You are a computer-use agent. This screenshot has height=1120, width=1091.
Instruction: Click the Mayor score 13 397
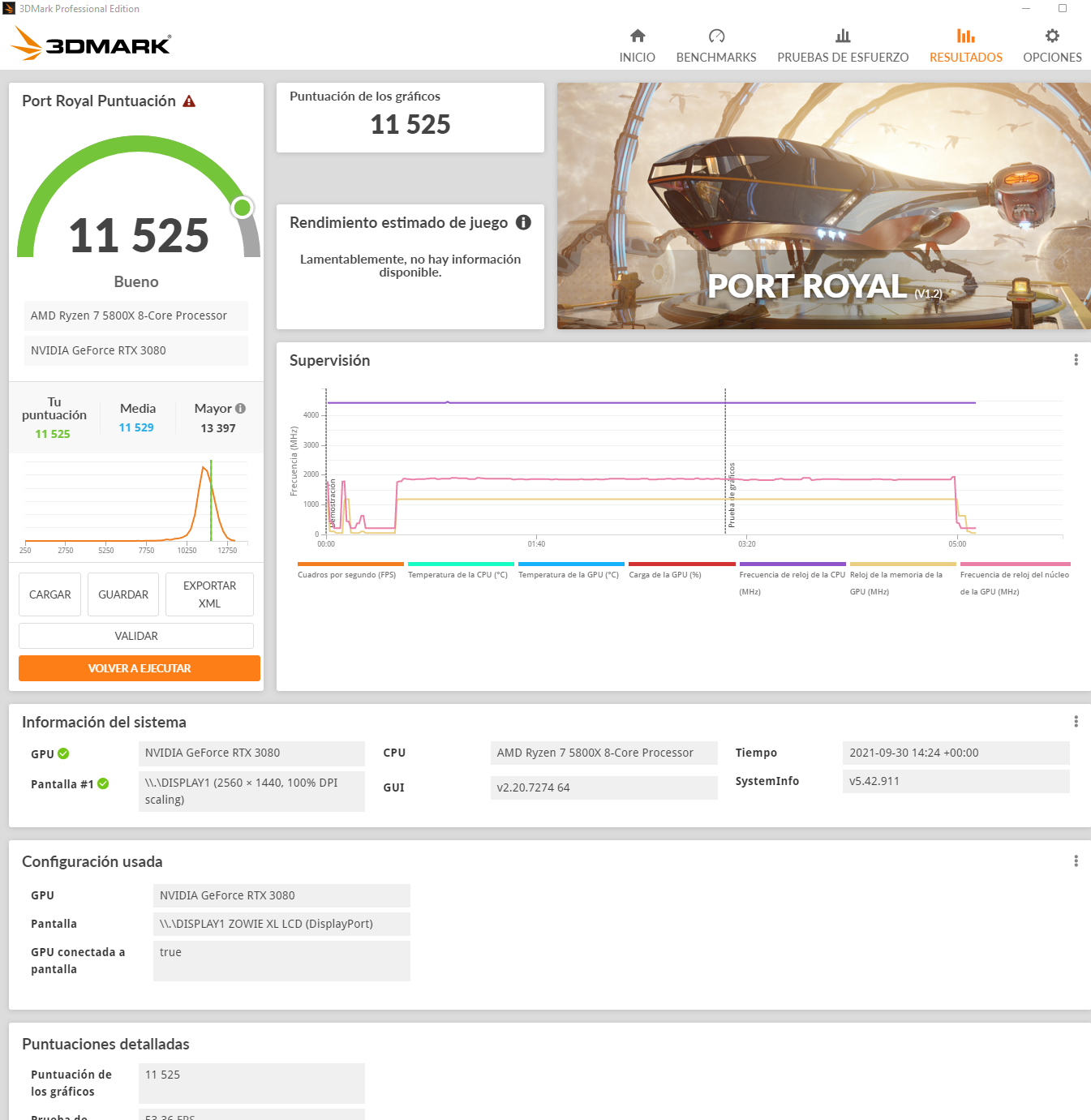(x=218, y=428)
